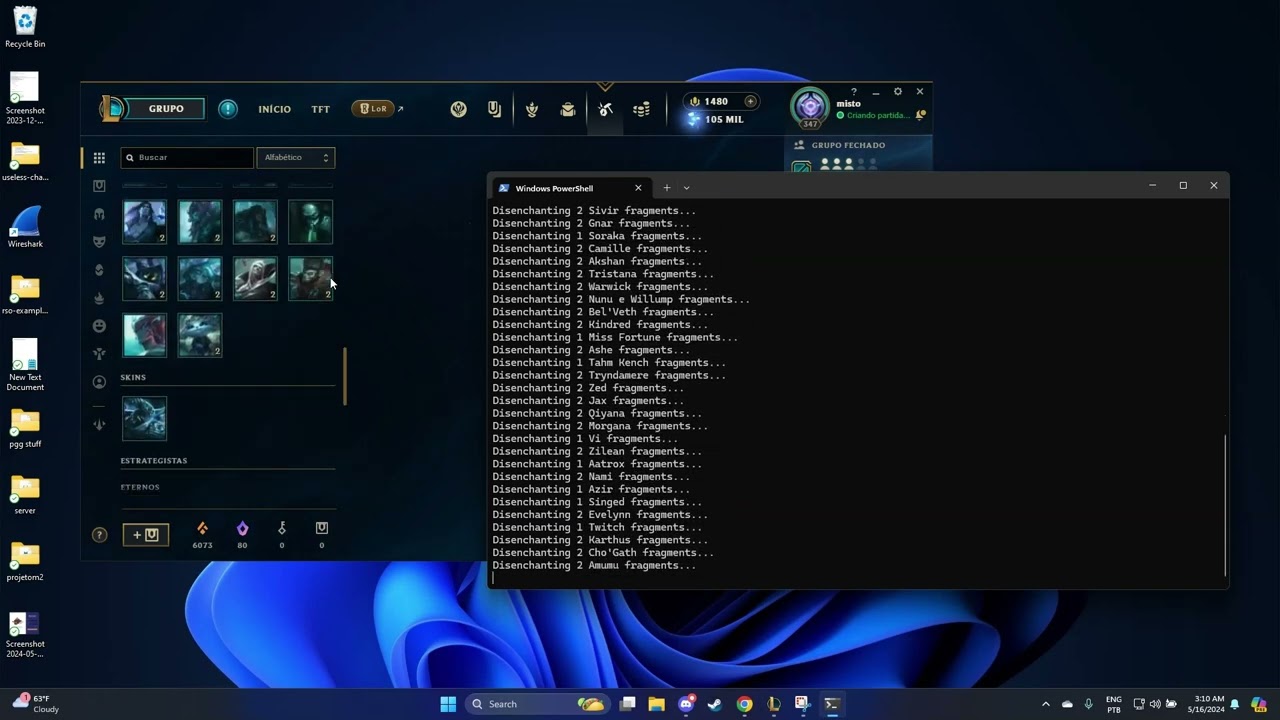Show hidden system tray icons chevron
This screenshot has height=720, width=1280.
[1046, 704]
